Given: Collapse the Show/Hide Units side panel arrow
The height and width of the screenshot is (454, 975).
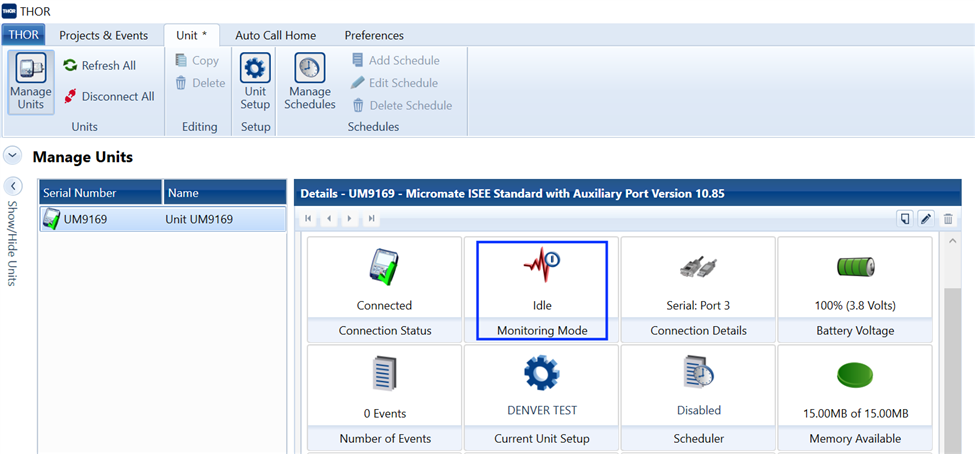Looking at the screenshot, I should coord(13,186).
